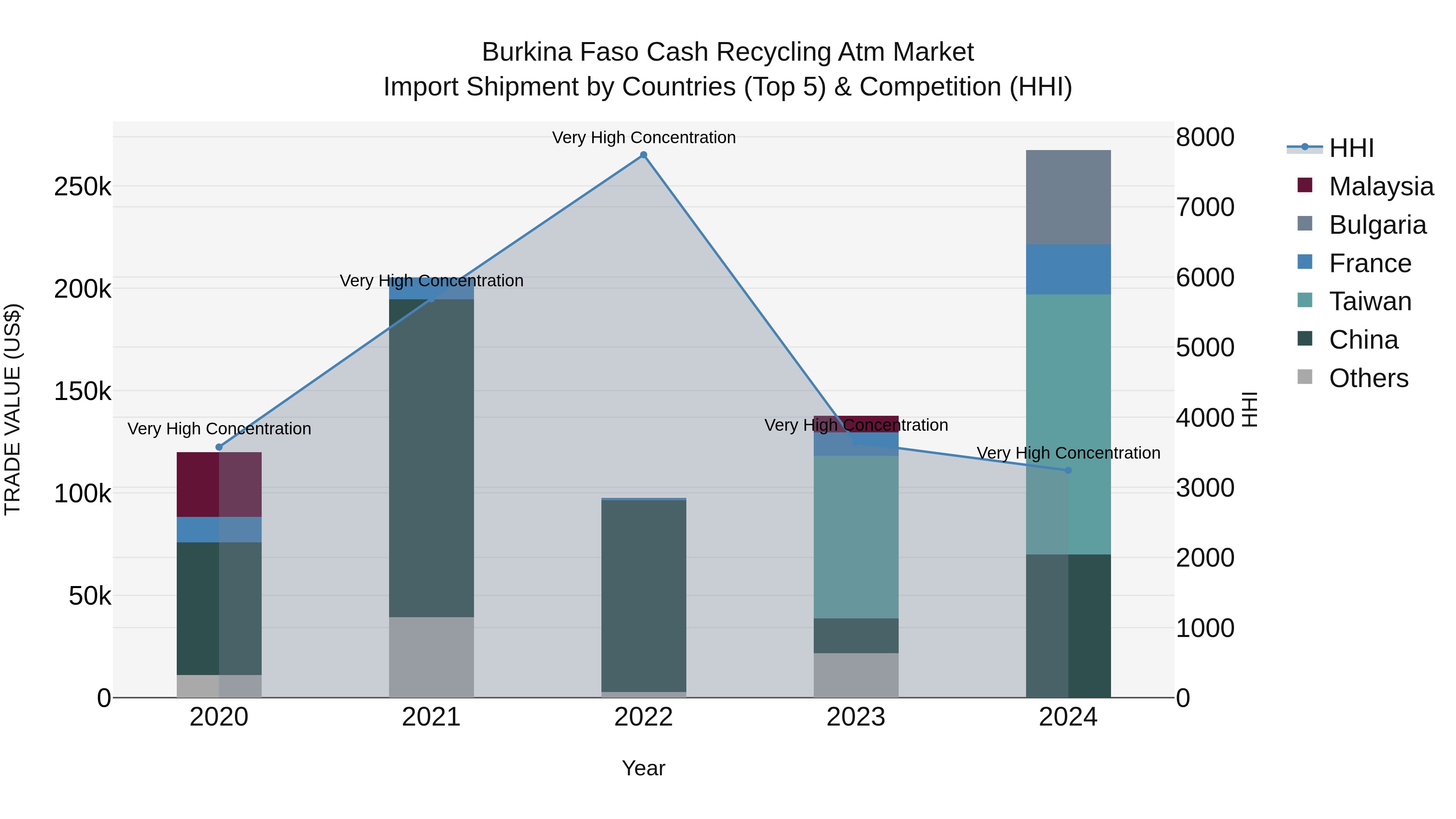Click the chart title Burkina Faso Cash Recycling
The height and width of the screenshot is (819, 1456).
pyautogui.click(x=728, y=52)
